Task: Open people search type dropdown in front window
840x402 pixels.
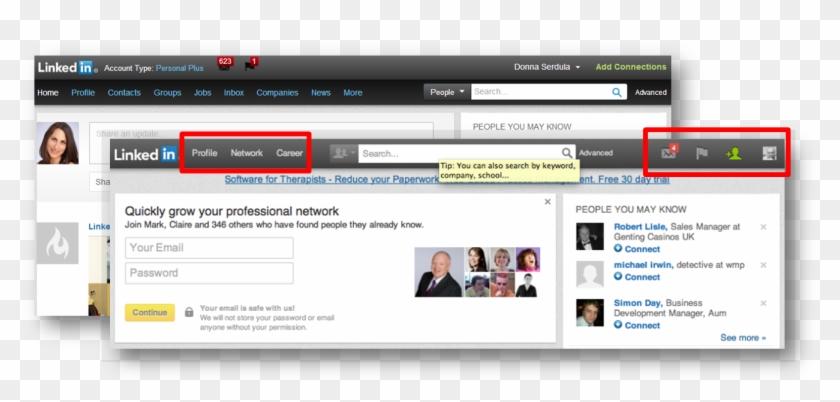Action: coord(343,153)
